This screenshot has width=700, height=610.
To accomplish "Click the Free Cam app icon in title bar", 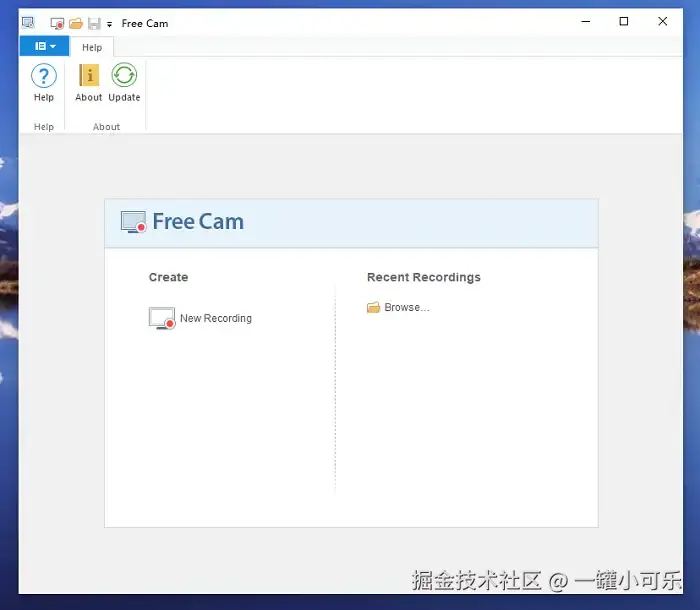I will point(28,22).
